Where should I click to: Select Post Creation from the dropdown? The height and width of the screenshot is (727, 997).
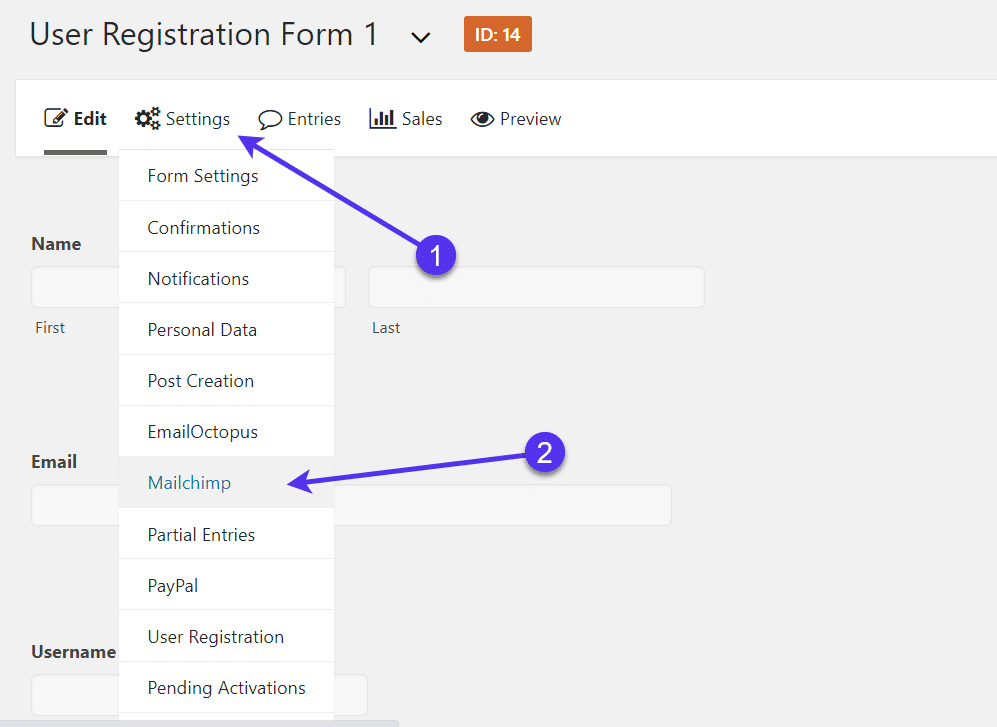click(x=200, y=380)
